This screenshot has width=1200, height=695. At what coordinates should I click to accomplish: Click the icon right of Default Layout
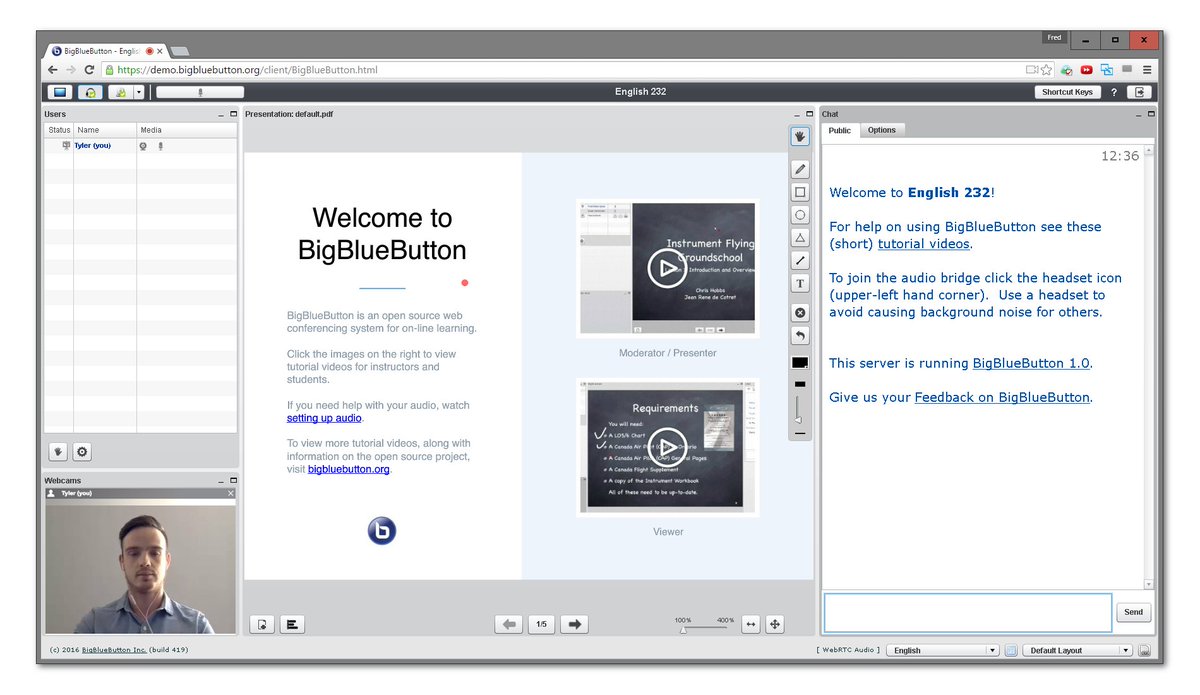1144,651
